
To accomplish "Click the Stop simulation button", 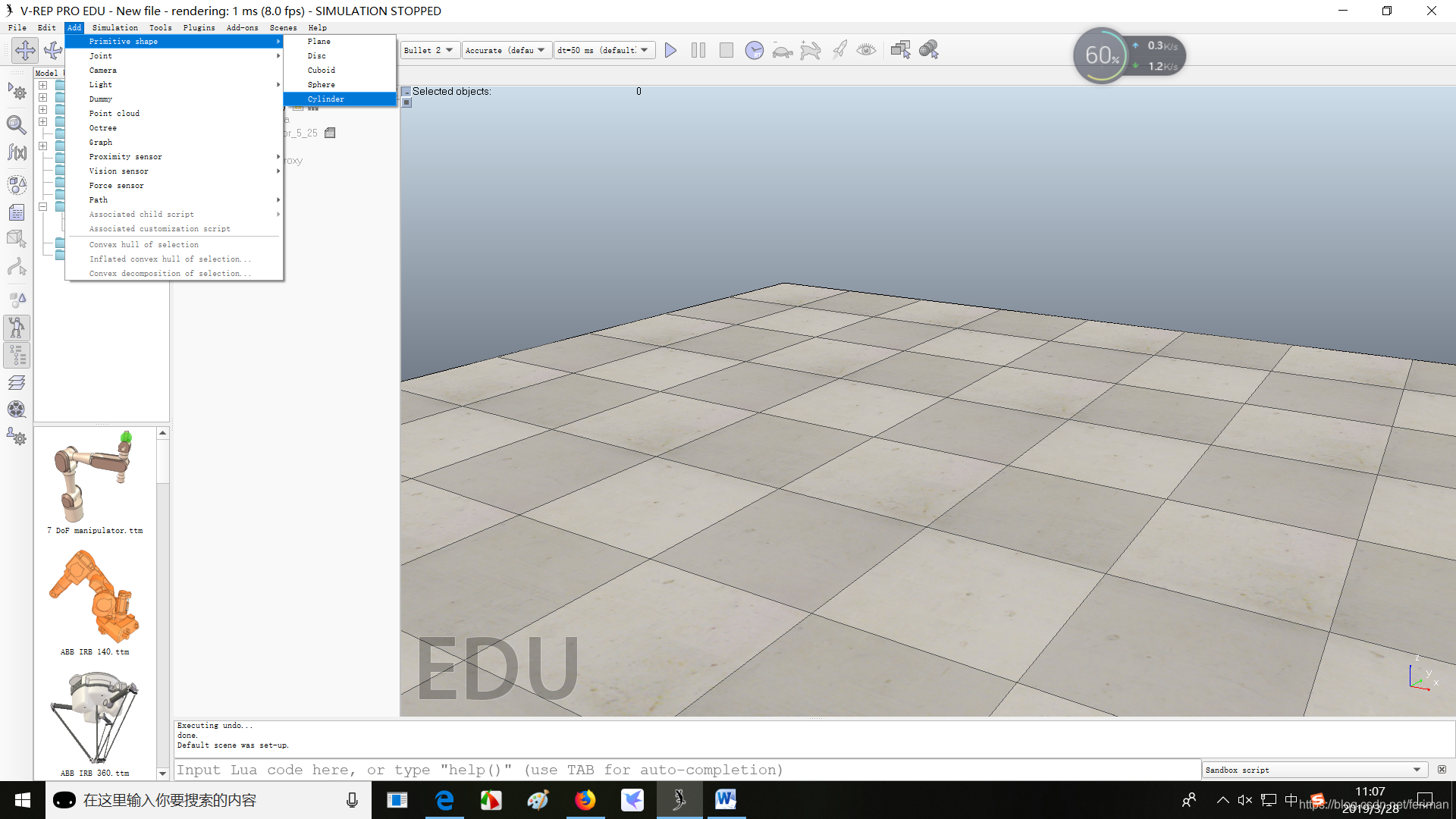I will pos(726,50).
